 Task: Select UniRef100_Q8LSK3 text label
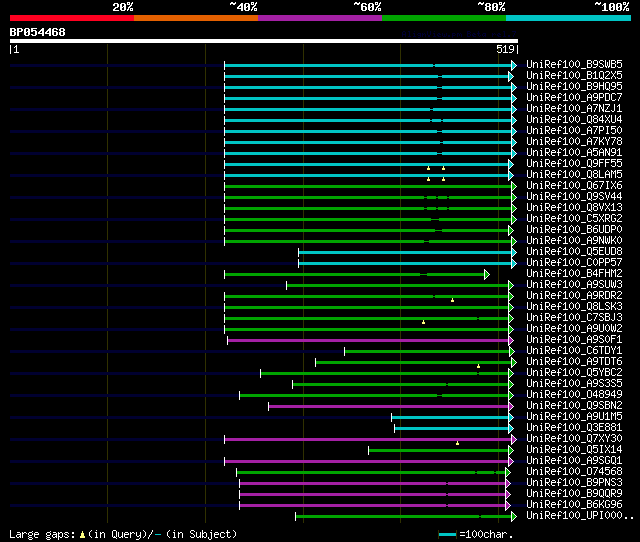click(574, 307)
